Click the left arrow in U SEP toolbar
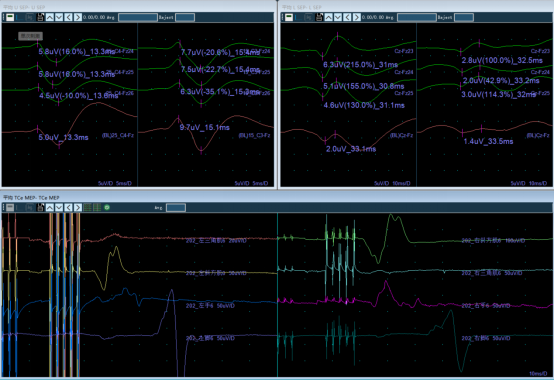 (69, 17)
